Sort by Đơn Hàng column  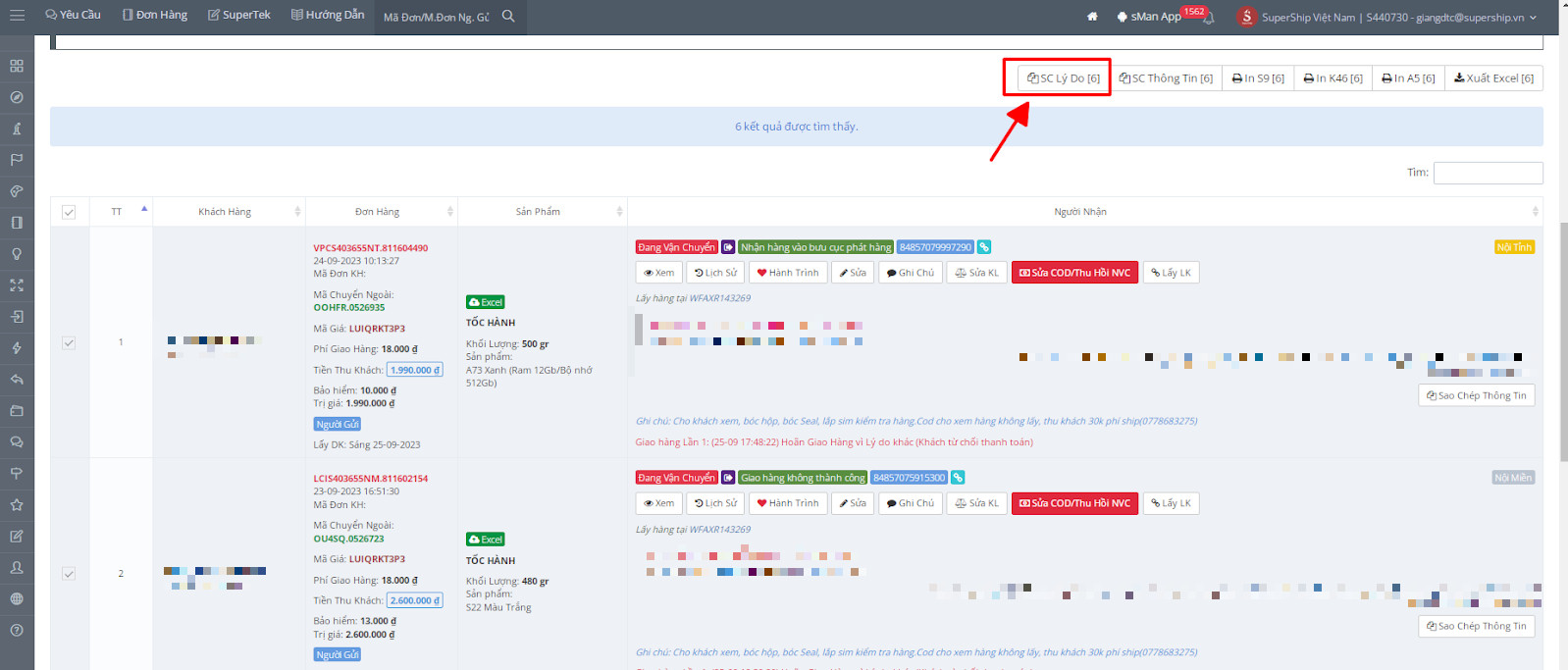(x=381, y=212)
